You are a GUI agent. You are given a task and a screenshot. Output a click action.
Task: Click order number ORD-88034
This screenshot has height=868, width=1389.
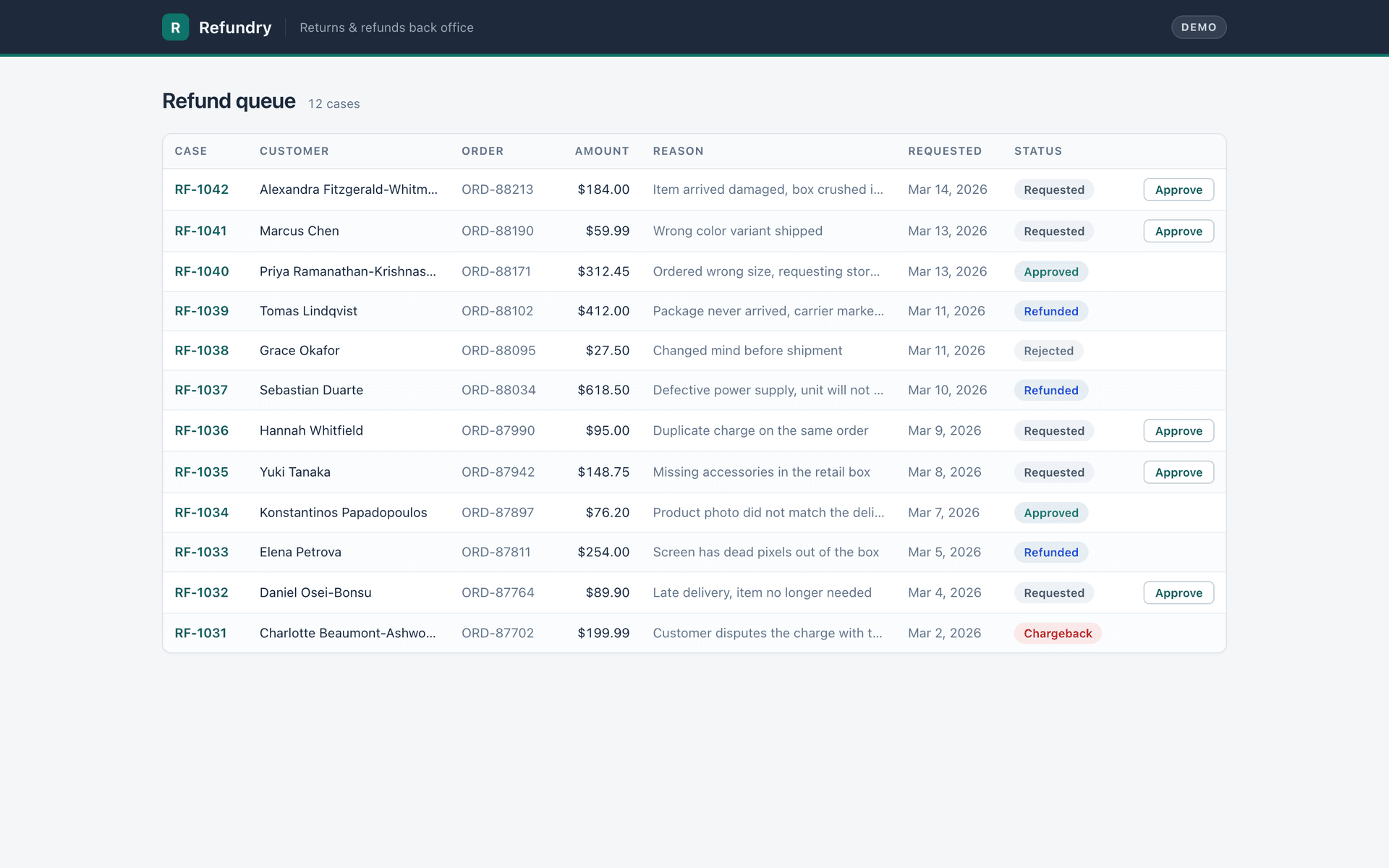[x=498, y=390]
